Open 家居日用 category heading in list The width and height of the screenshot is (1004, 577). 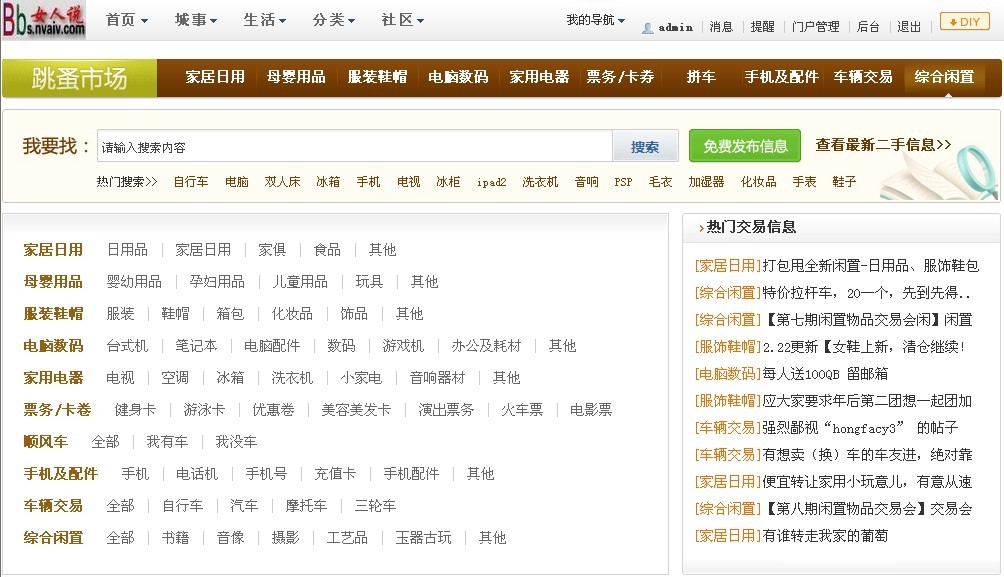point(53,250)
